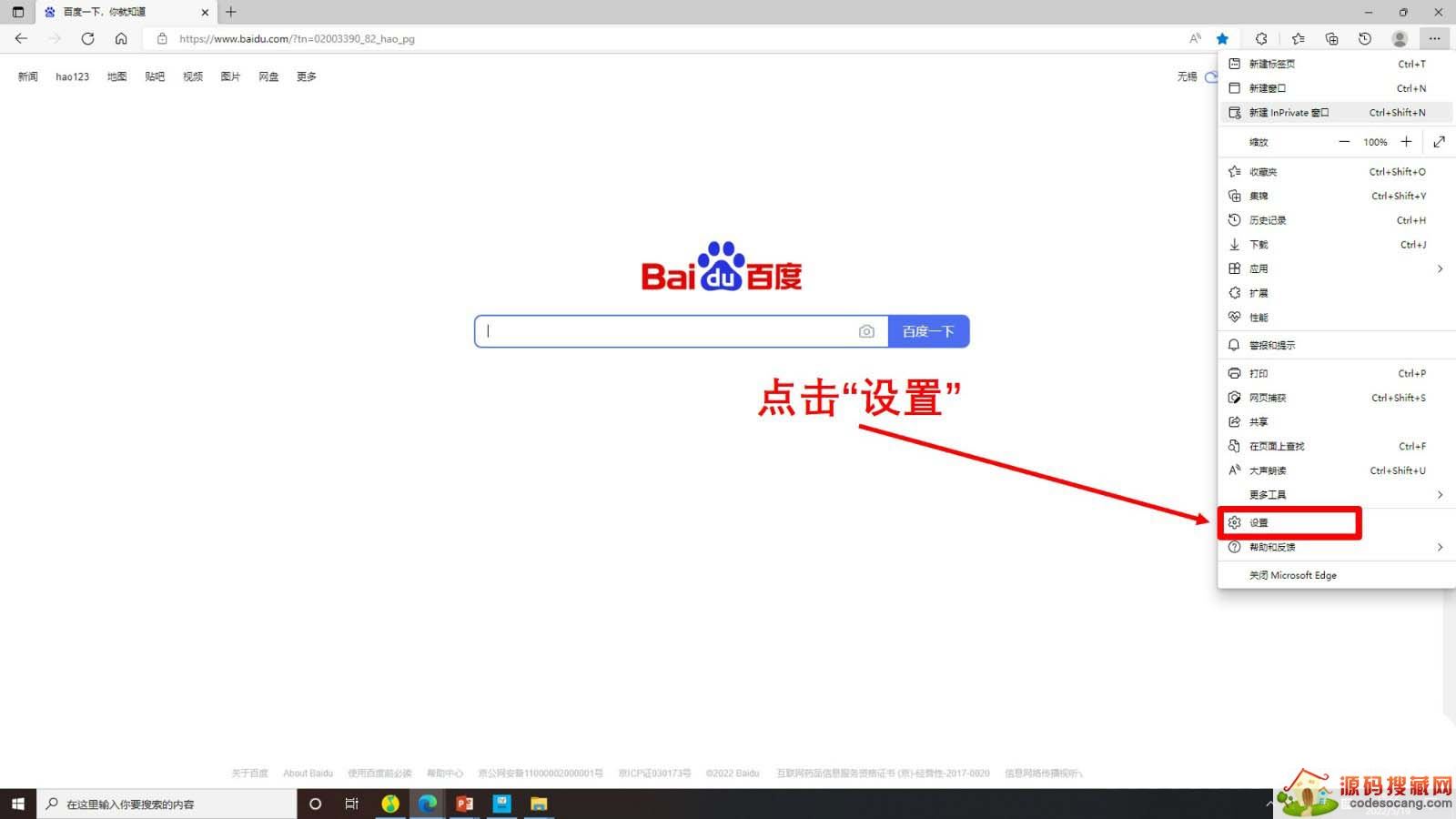Viewport: 1456px width, 819px height.
Task: Click the 百度一下 search button
Action: 928,331
